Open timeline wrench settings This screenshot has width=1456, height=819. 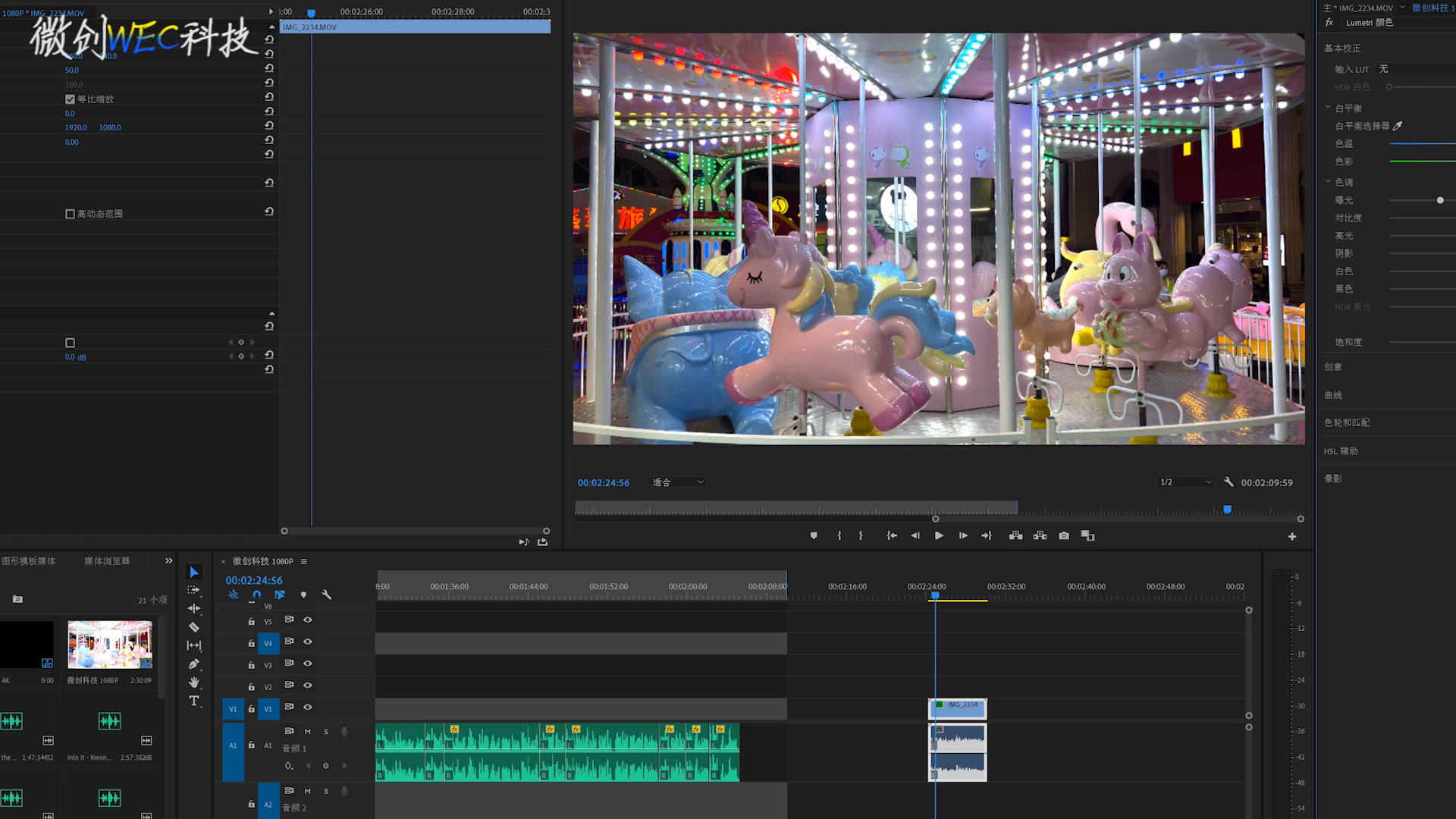pyautogui.click(x=327, y=595)
